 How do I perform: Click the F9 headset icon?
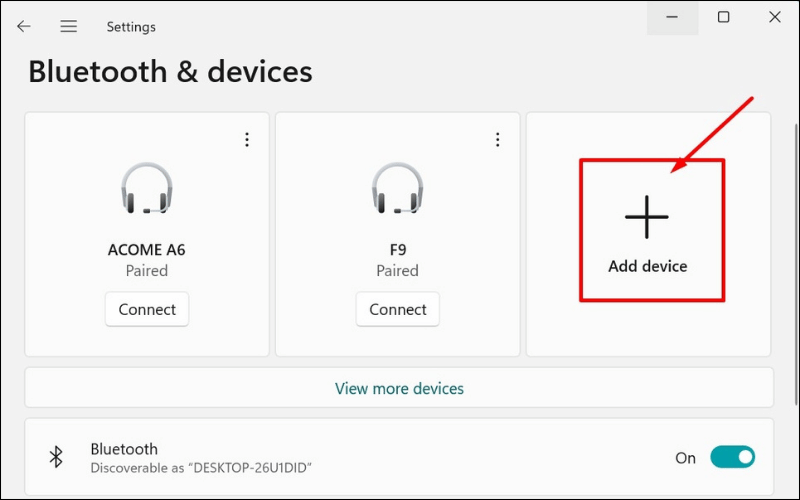(x=397, y=188)
